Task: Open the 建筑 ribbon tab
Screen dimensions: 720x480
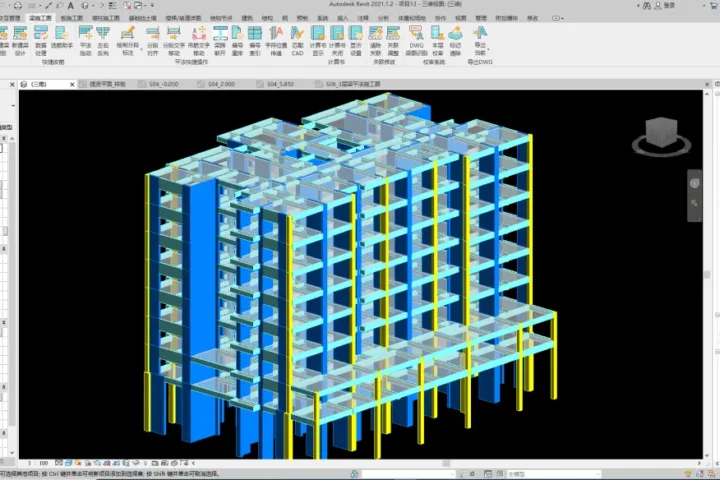Action: click(247, 18)
